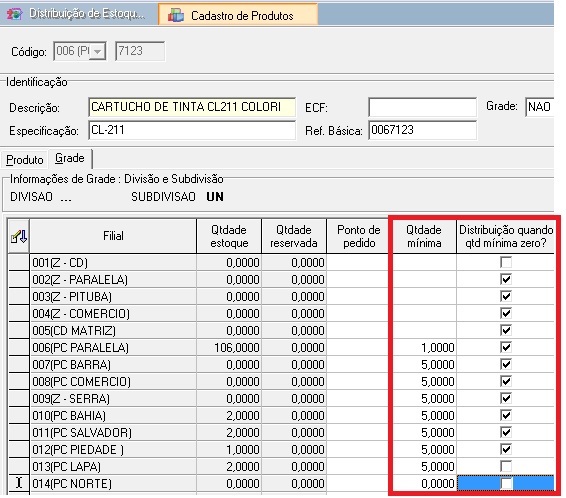This screenshot has height=498, width=566.
Task: Check distribution for 014(PC NORTE)
Action: pyautogui.click(x=506, y=483)
